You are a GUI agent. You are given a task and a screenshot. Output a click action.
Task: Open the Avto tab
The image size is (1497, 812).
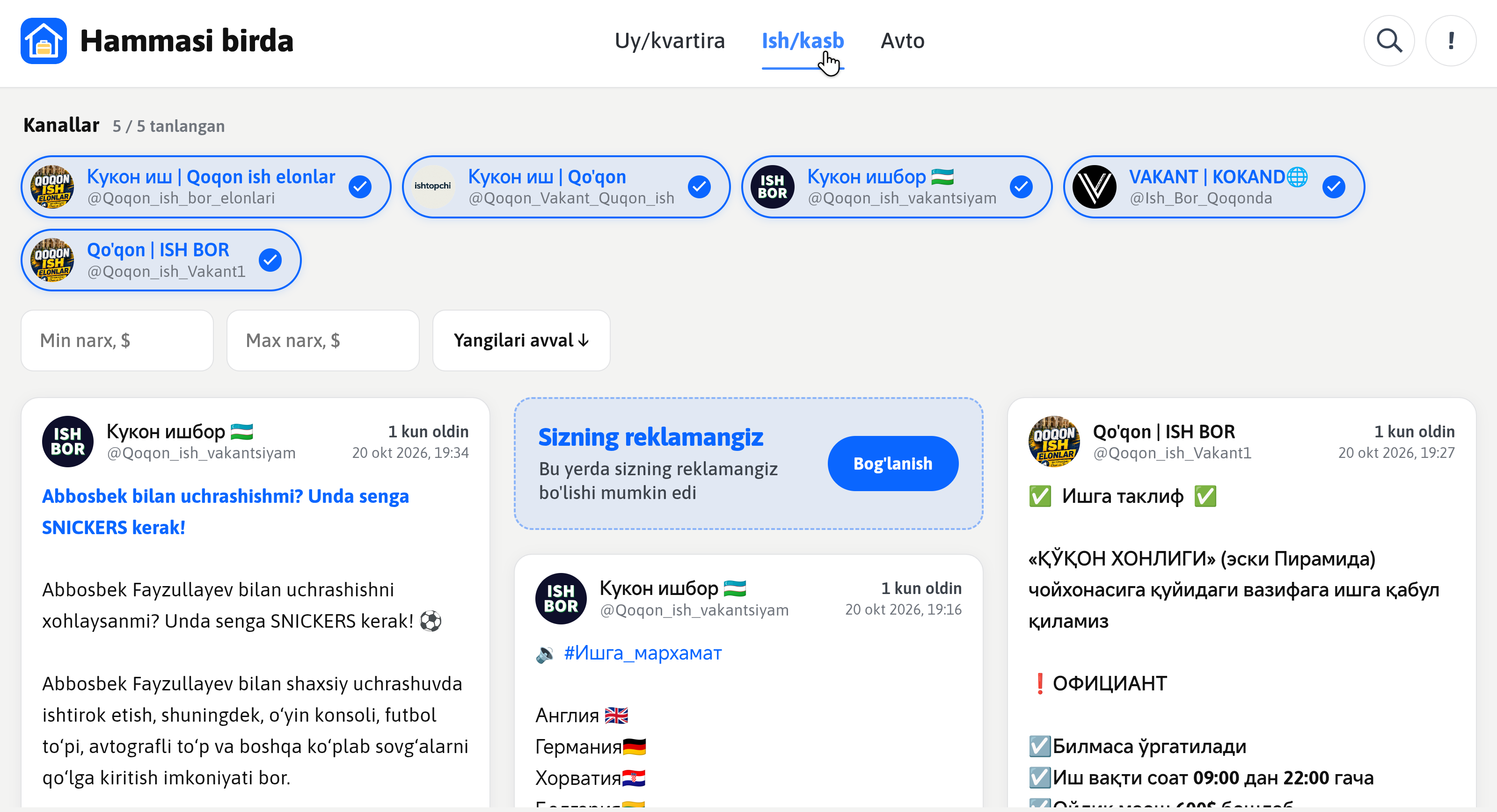tap(902, 41)
